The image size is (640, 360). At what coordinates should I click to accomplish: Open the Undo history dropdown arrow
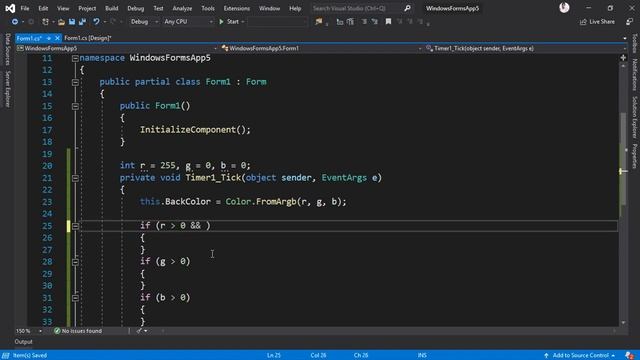click(x=105, y=22)
